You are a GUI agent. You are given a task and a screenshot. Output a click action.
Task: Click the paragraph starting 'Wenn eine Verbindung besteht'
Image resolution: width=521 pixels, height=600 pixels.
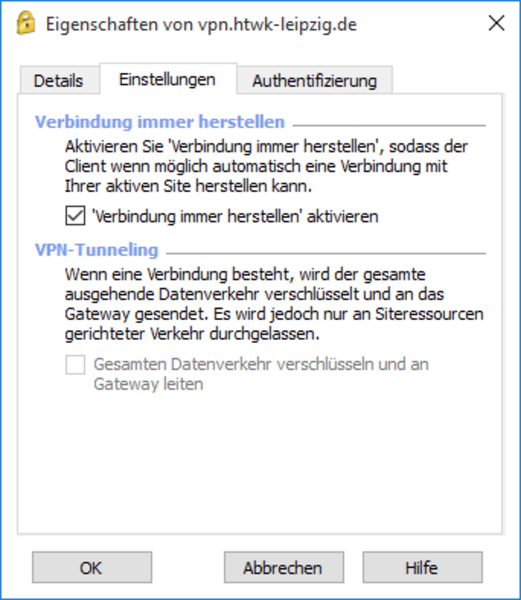point(274,304)
